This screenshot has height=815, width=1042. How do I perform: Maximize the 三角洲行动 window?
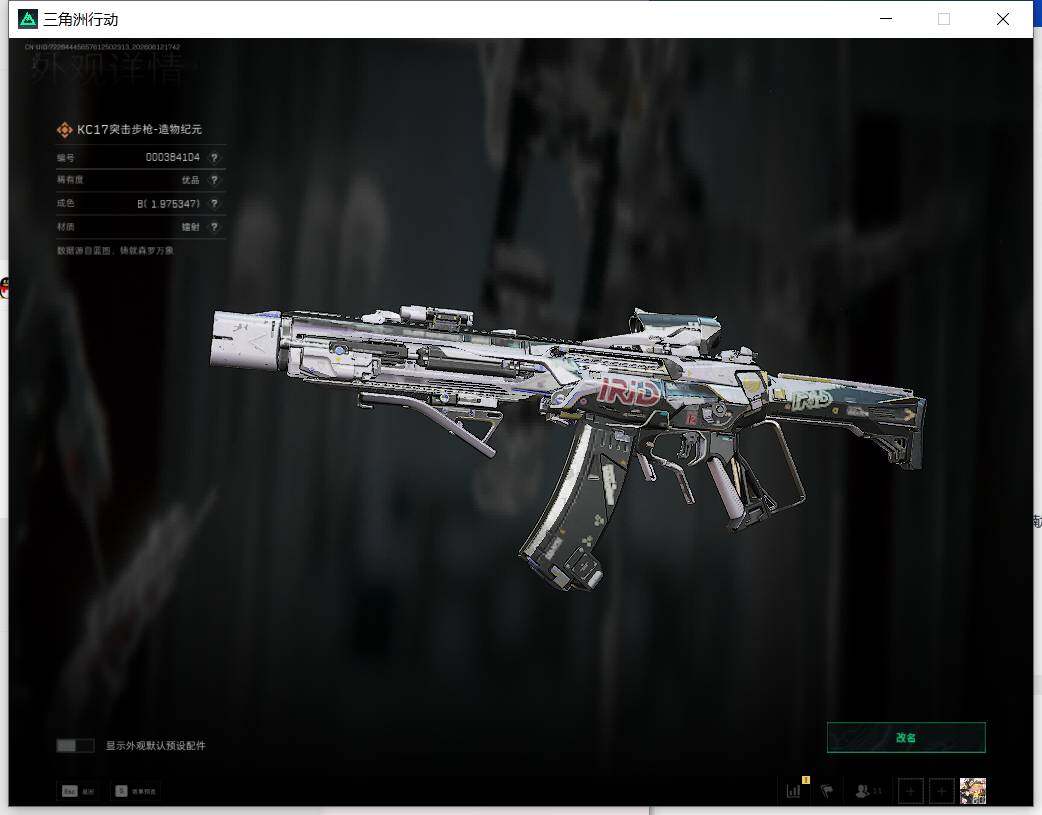point(944,19)
